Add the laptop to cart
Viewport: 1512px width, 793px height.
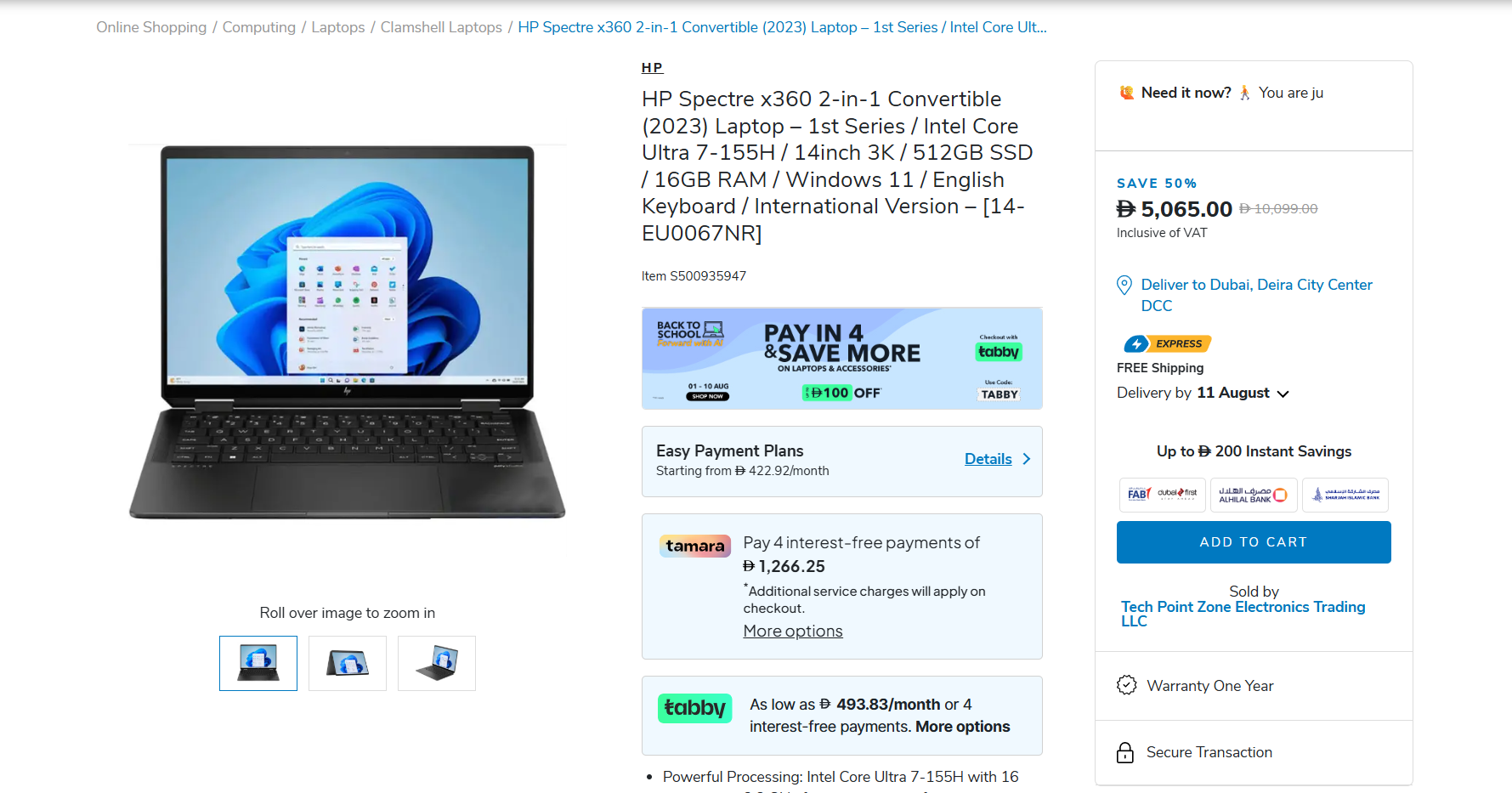tap(1254, 542)
